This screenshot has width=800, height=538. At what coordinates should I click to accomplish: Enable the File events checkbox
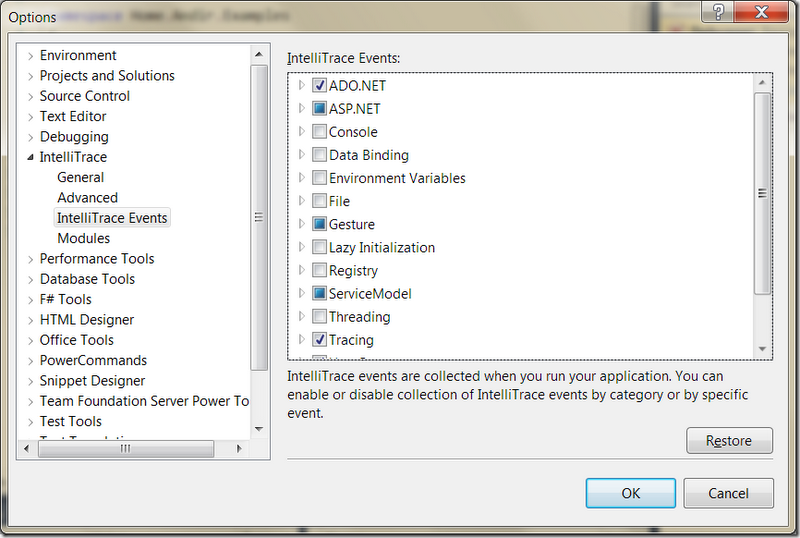click(319, 201)
